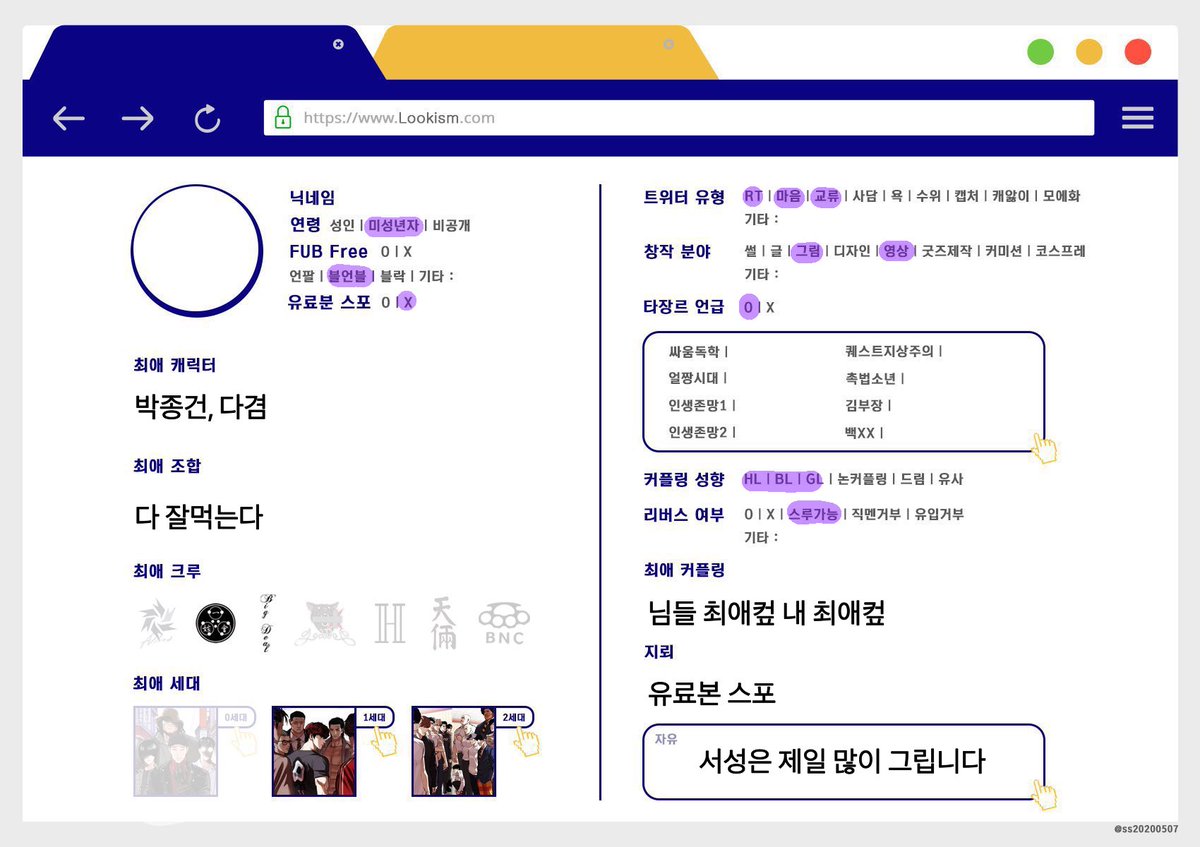The height and width of the screenshot is (847, 1200).
Task: Select 미성년자 age option
Action: tap(393, 226)
